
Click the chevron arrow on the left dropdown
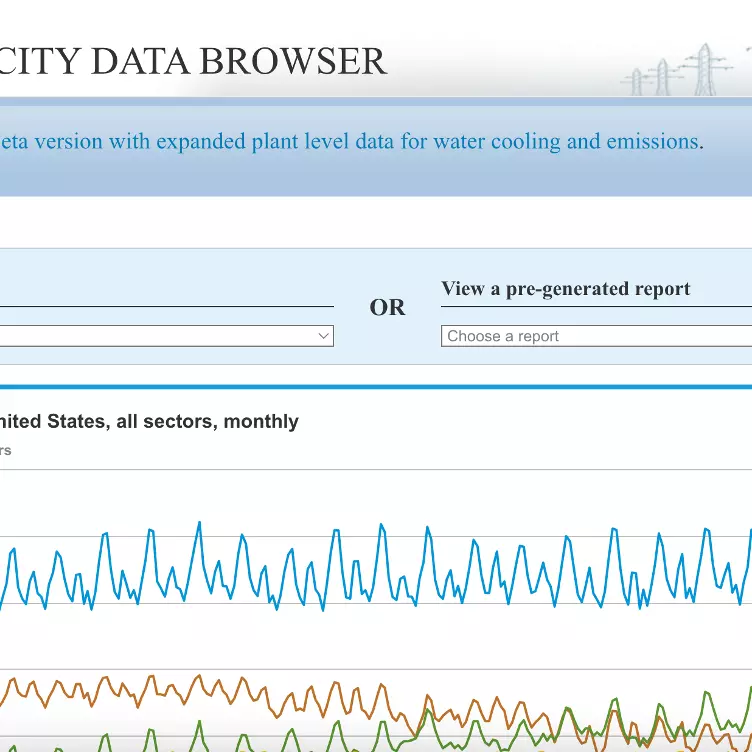tap(323, 336)
